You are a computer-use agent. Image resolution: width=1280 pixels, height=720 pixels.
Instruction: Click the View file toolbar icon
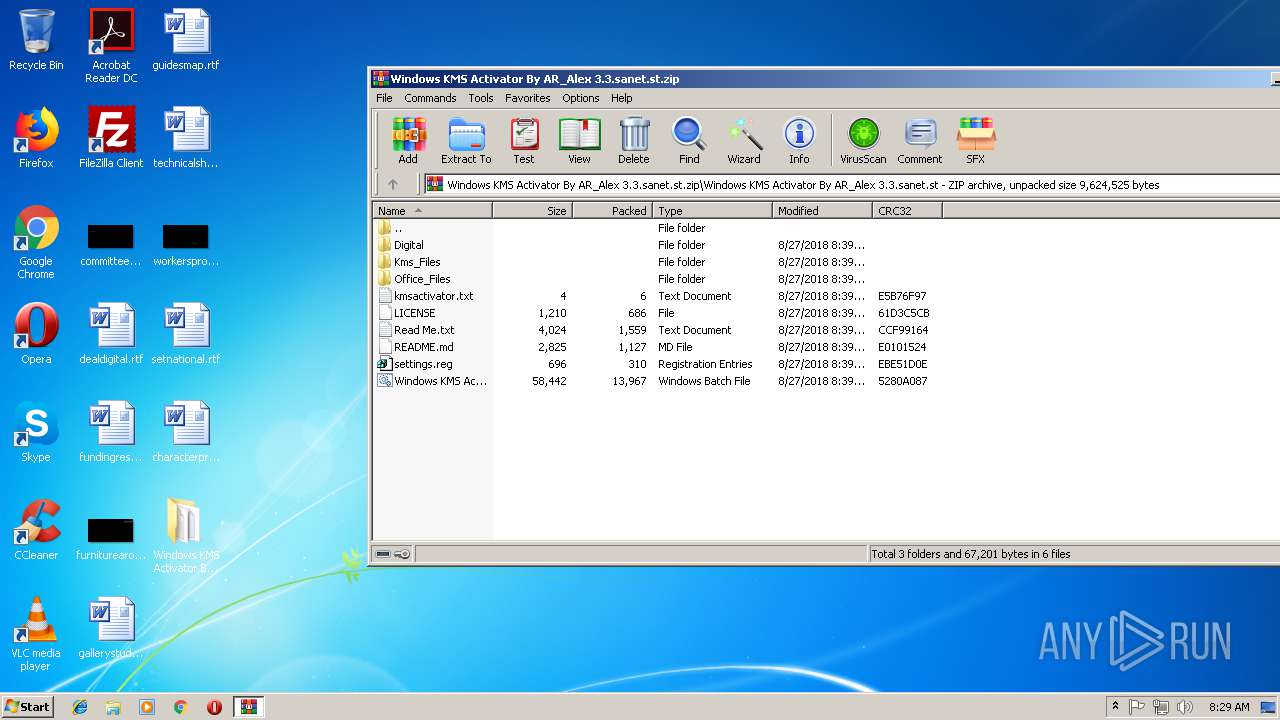click(x=579, y=140)
